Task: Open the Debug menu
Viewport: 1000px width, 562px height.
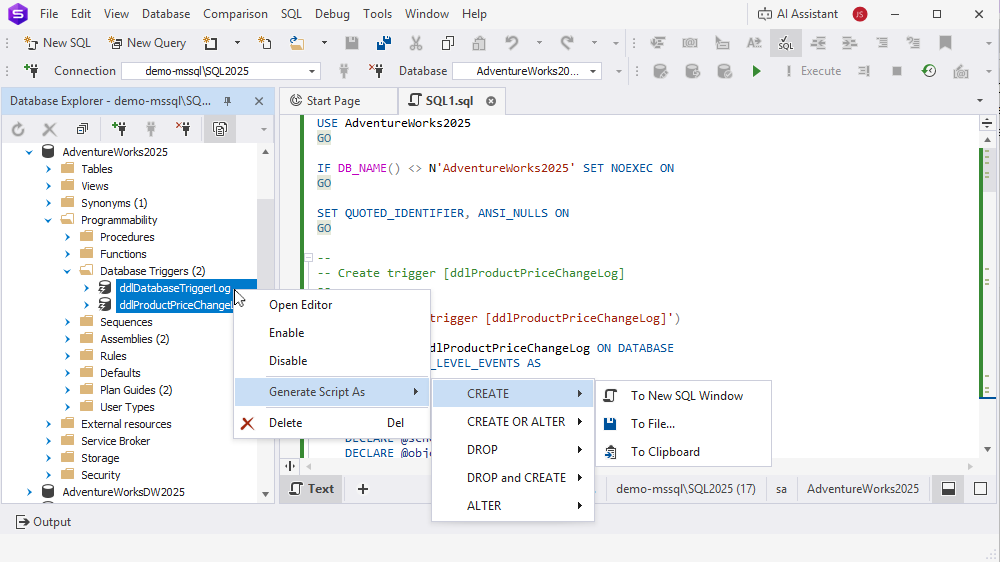Action: coord(332,14)
